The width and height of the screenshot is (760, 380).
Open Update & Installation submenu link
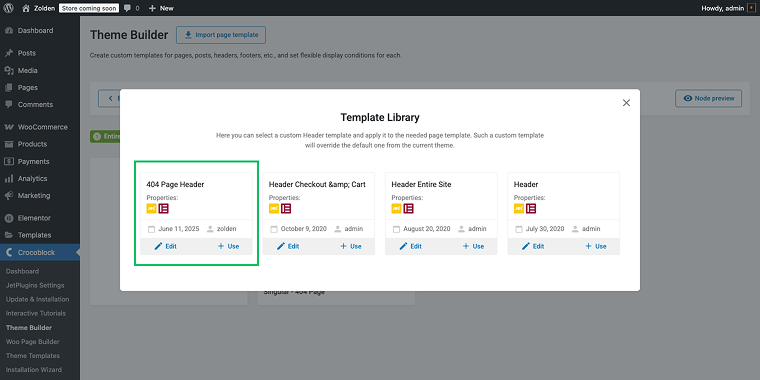(37, 300)
